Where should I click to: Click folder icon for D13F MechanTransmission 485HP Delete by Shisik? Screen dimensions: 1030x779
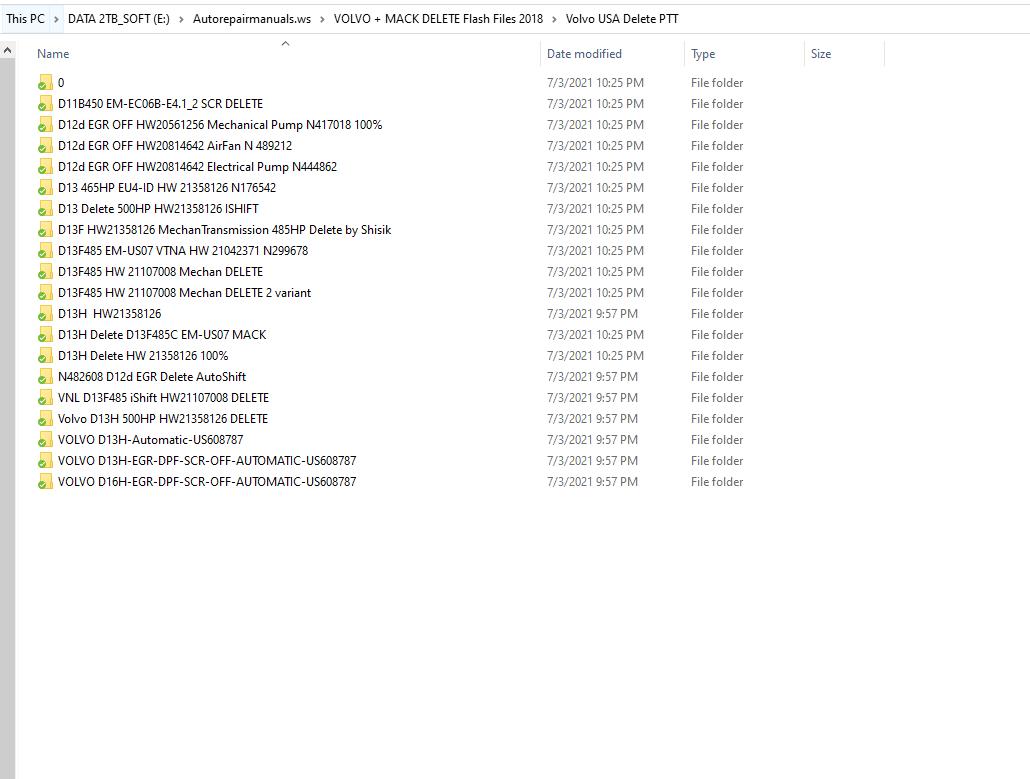pyautogui.click(x=45, y=230)
